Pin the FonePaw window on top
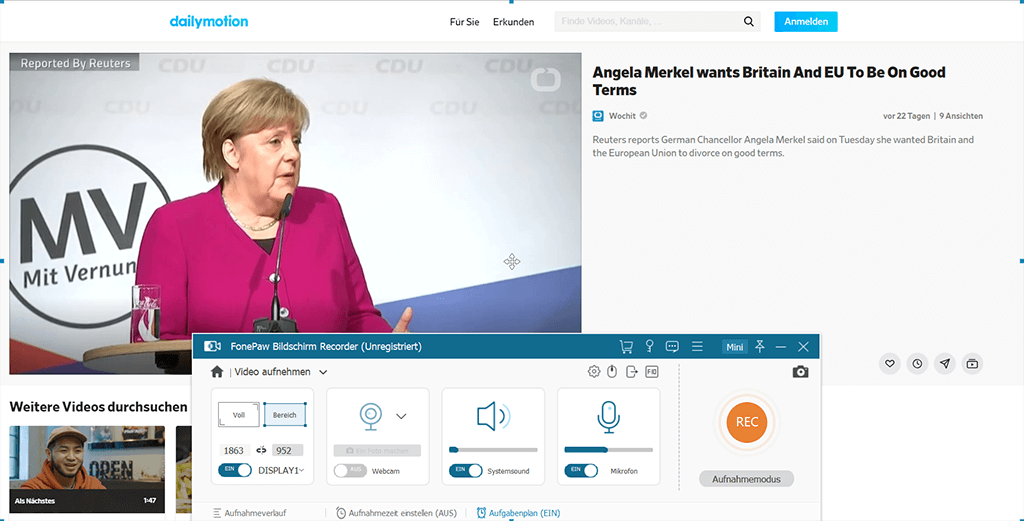The width and height of the screenshot is (1024, 521). pos(760,347)
